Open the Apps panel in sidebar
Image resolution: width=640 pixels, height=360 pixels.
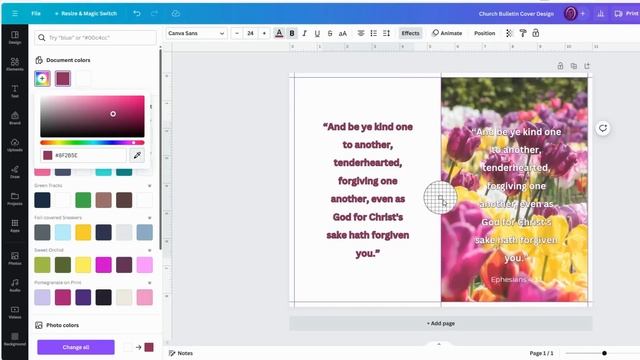[x=15, y=225]
